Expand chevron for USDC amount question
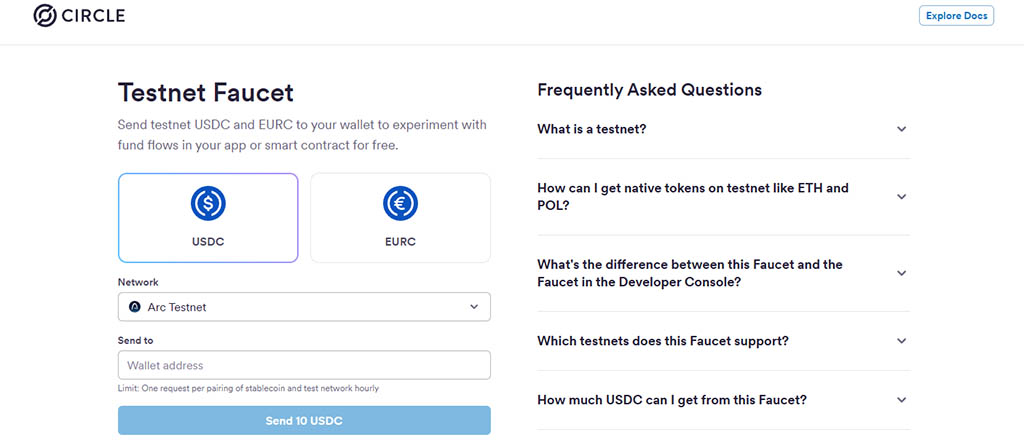The image size is (1024, 440). (x=901, y=400)
